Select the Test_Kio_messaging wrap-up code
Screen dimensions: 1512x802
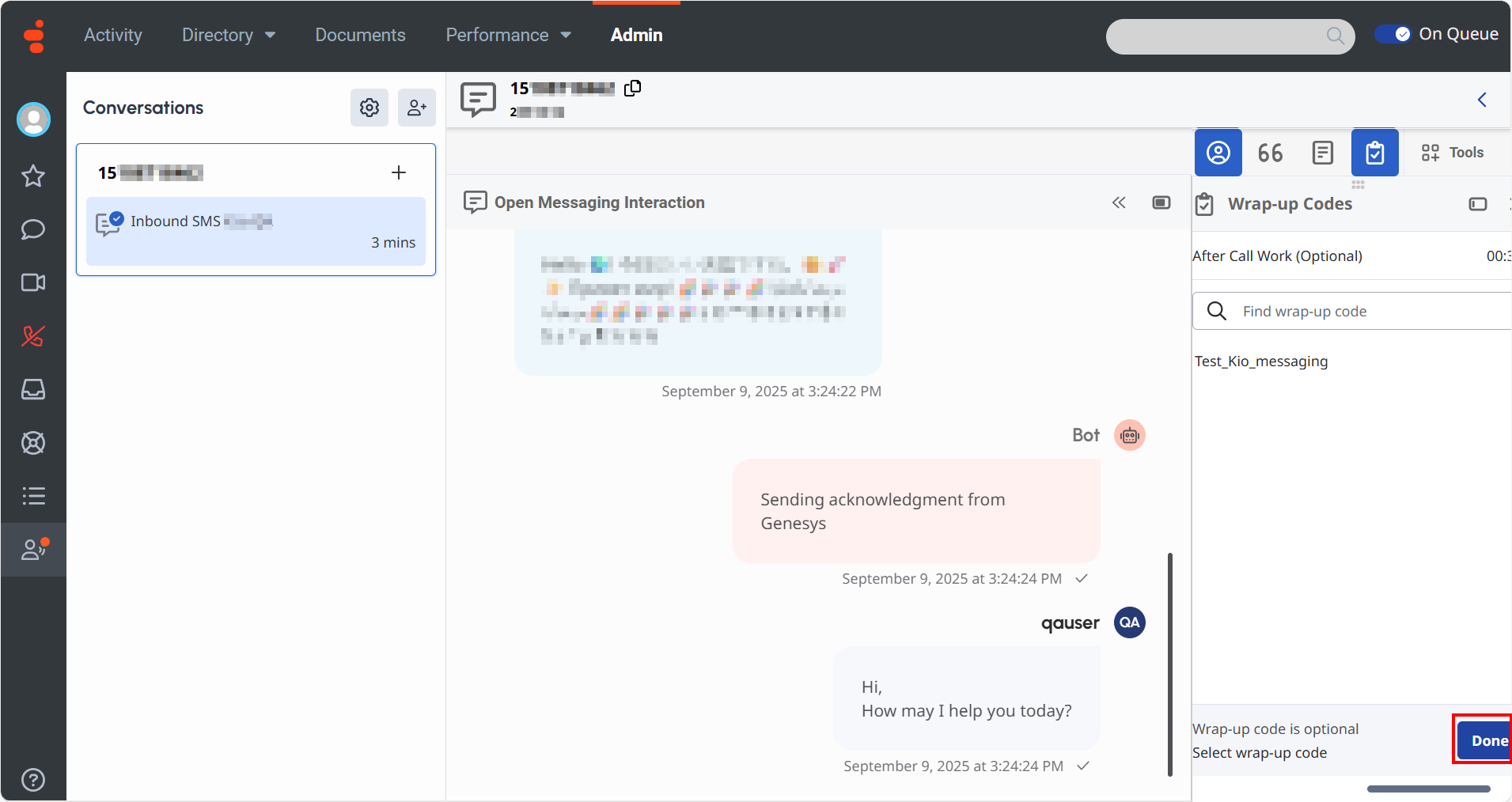[x=1261, y=361]
